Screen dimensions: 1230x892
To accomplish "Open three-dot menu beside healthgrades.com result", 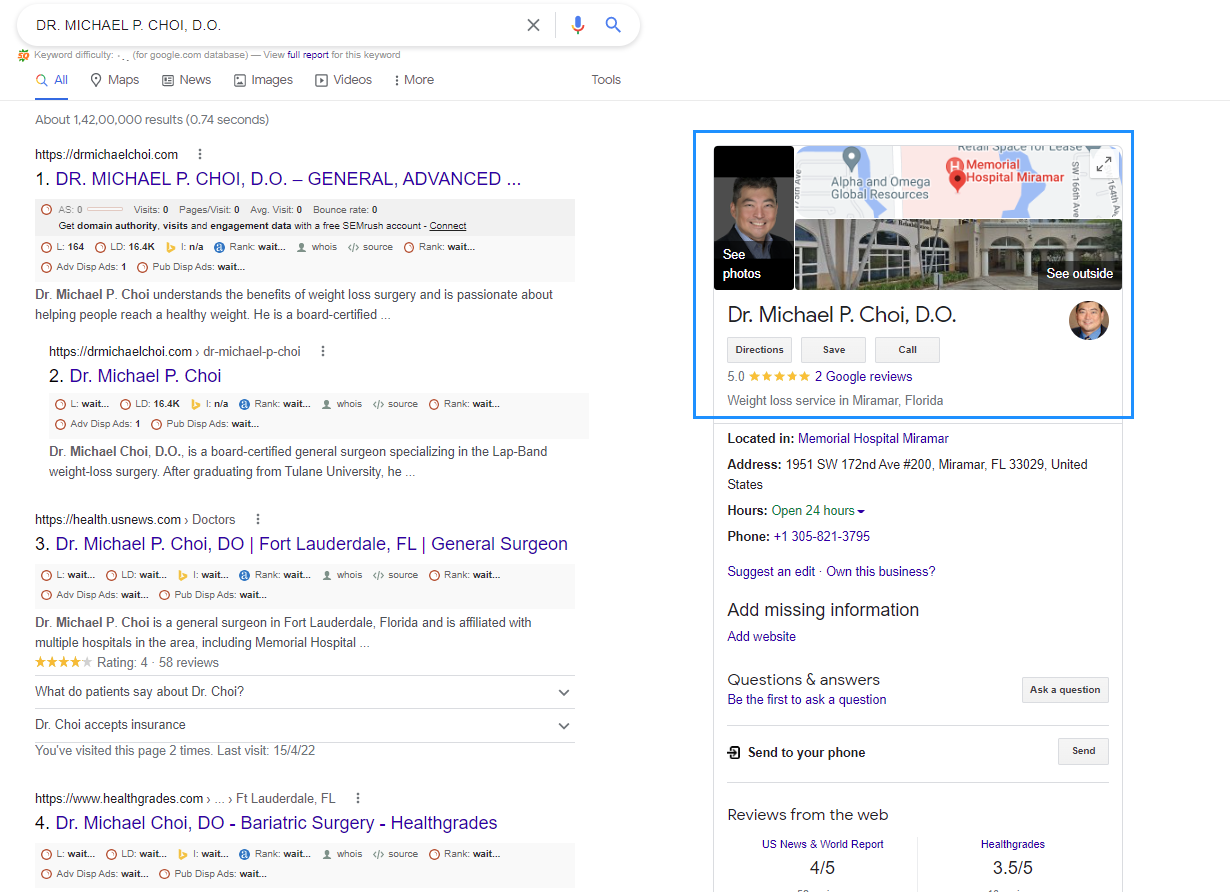I will [358, 798].
